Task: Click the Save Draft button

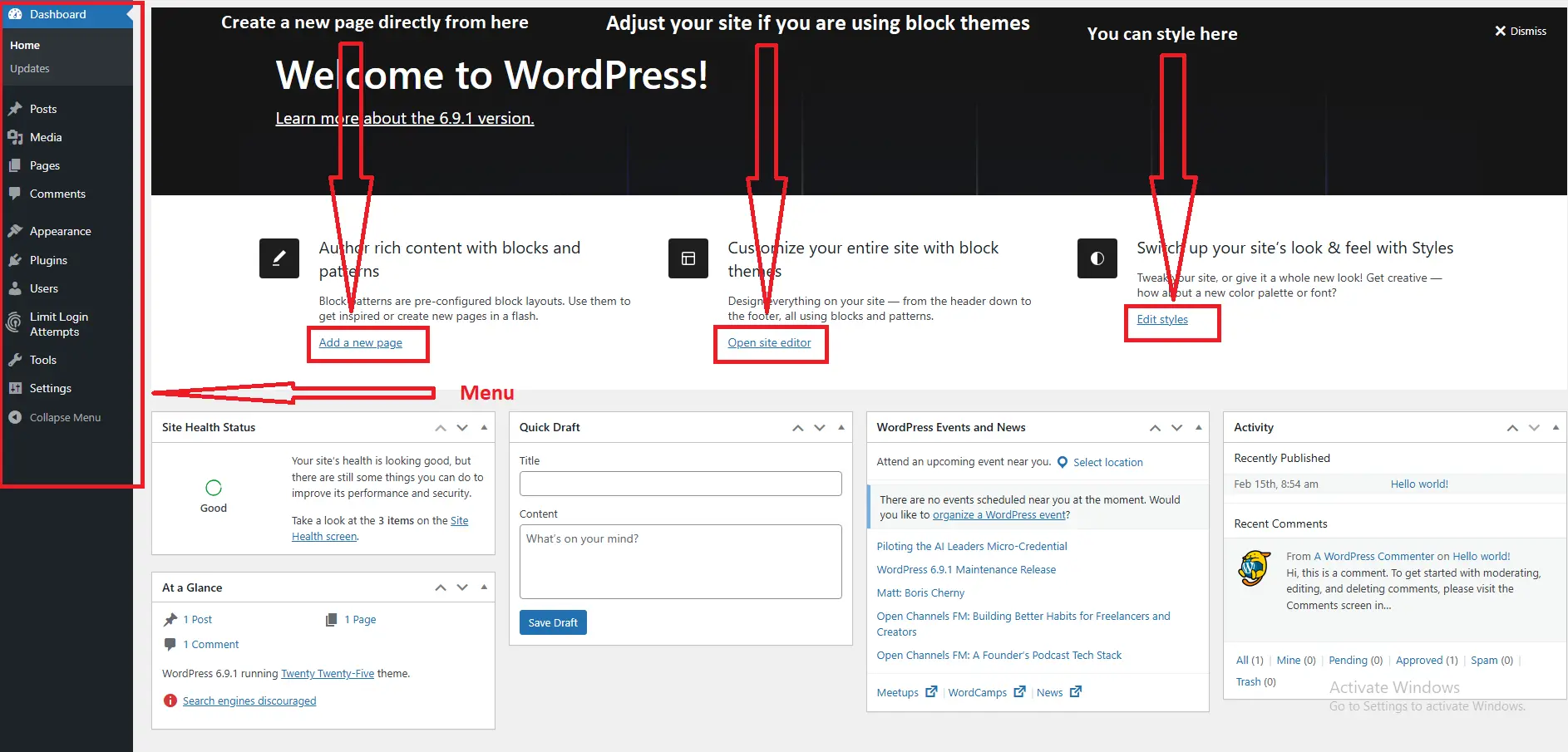Action: pyautogui.click(x=552, y=622)
